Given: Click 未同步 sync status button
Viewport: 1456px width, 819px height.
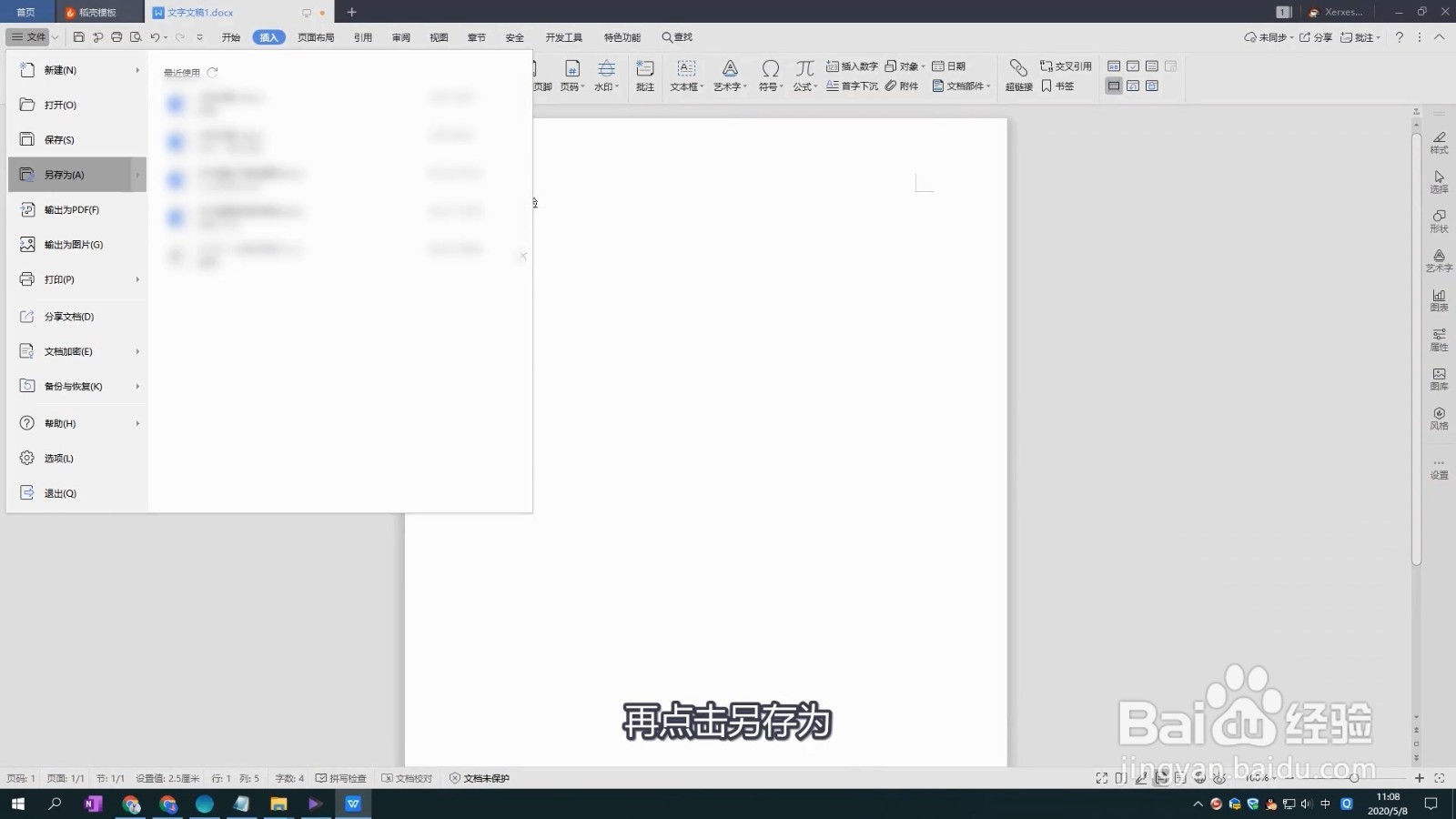Looking at the screenshot, I should pyautogui.click(x=1269, y=37).
